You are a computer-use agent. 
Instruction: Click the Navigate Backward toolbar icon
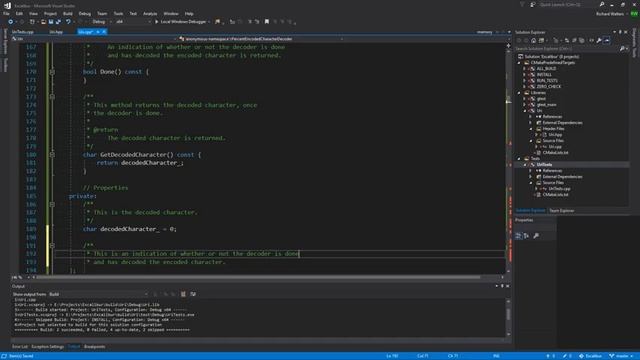click(x=11, y=22)
